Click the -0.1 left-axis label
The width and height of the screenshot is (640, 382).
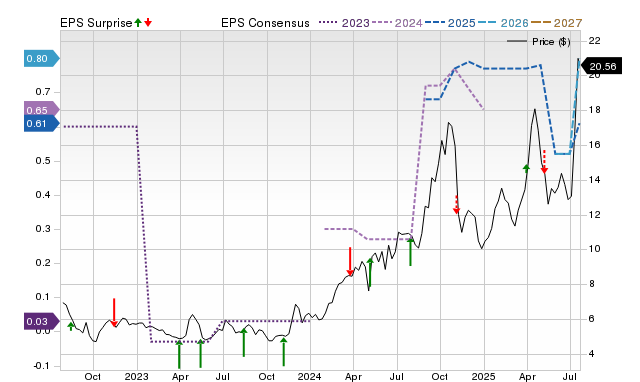point(41,366)
